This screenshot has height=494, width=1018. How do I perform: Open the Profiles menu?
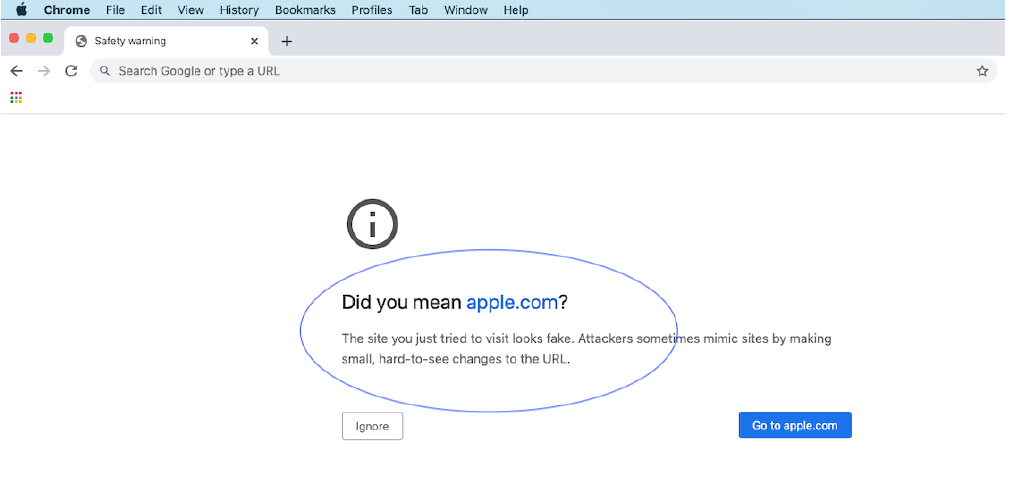coord(372,10)
